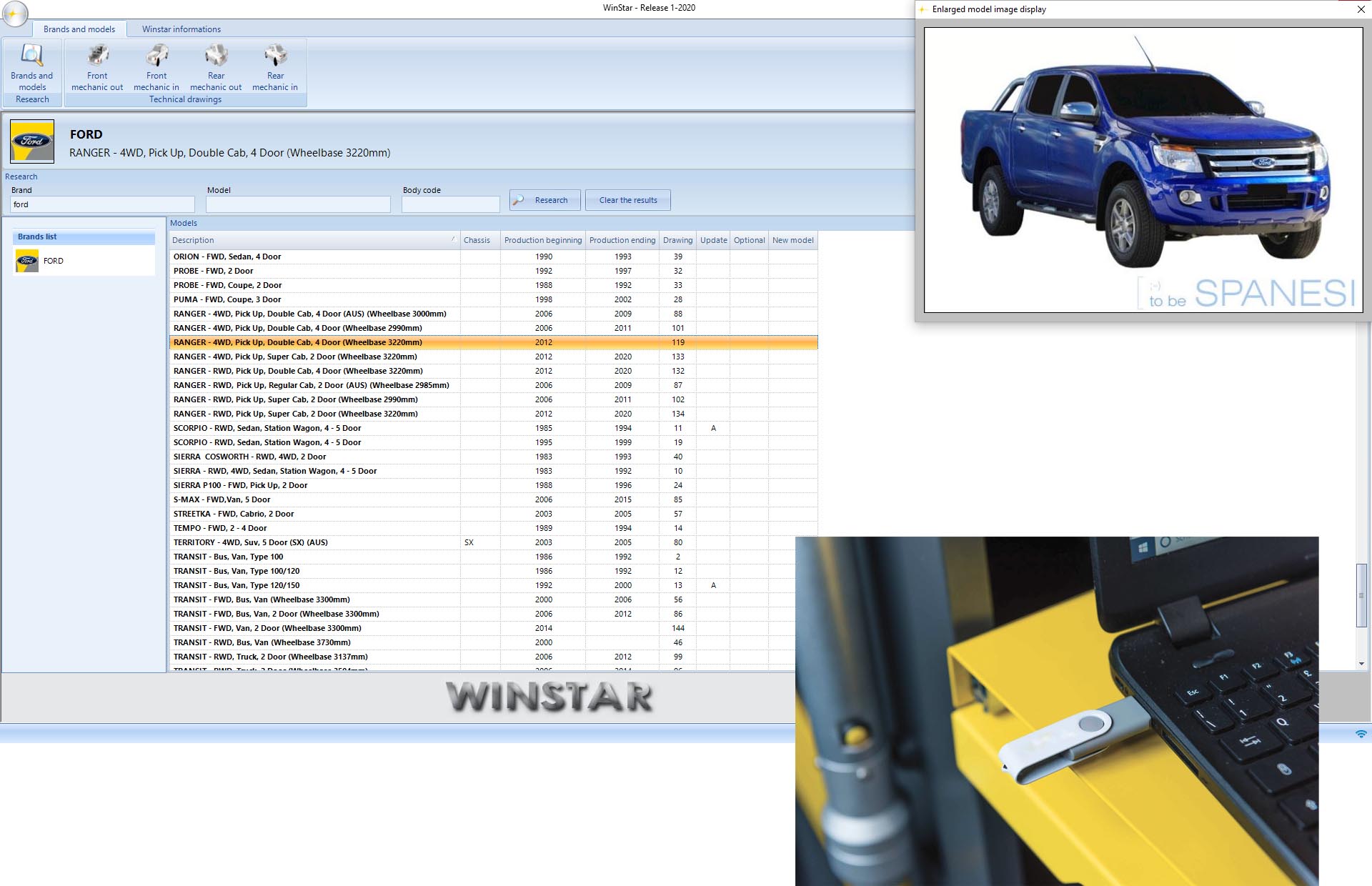Sort by the Chassis column header
Viewport: 1372px width, 886px height.
480,240
